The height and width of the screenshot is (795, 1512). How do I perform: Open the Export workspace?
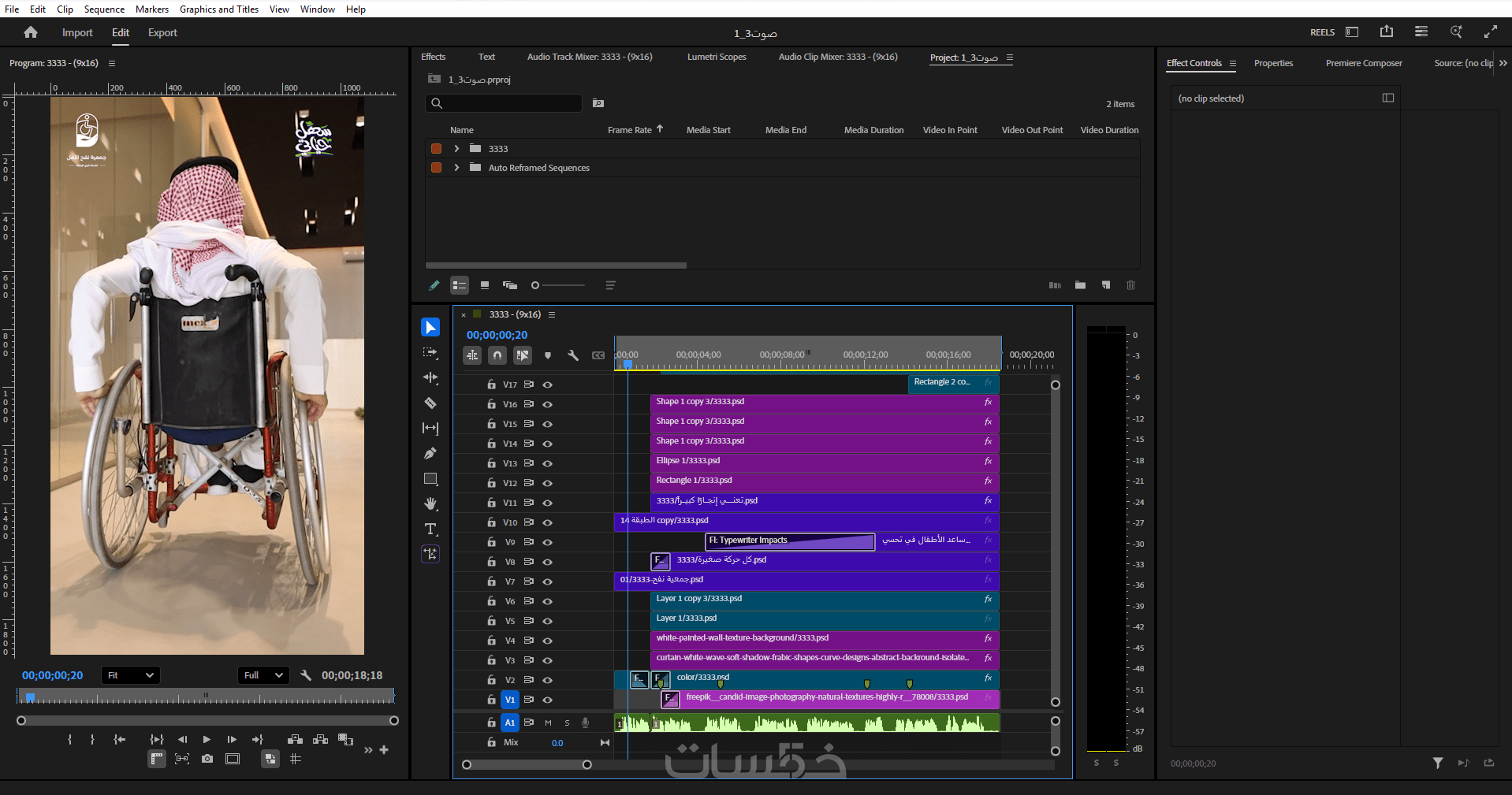pyautogui.click(x=162, y=33)
